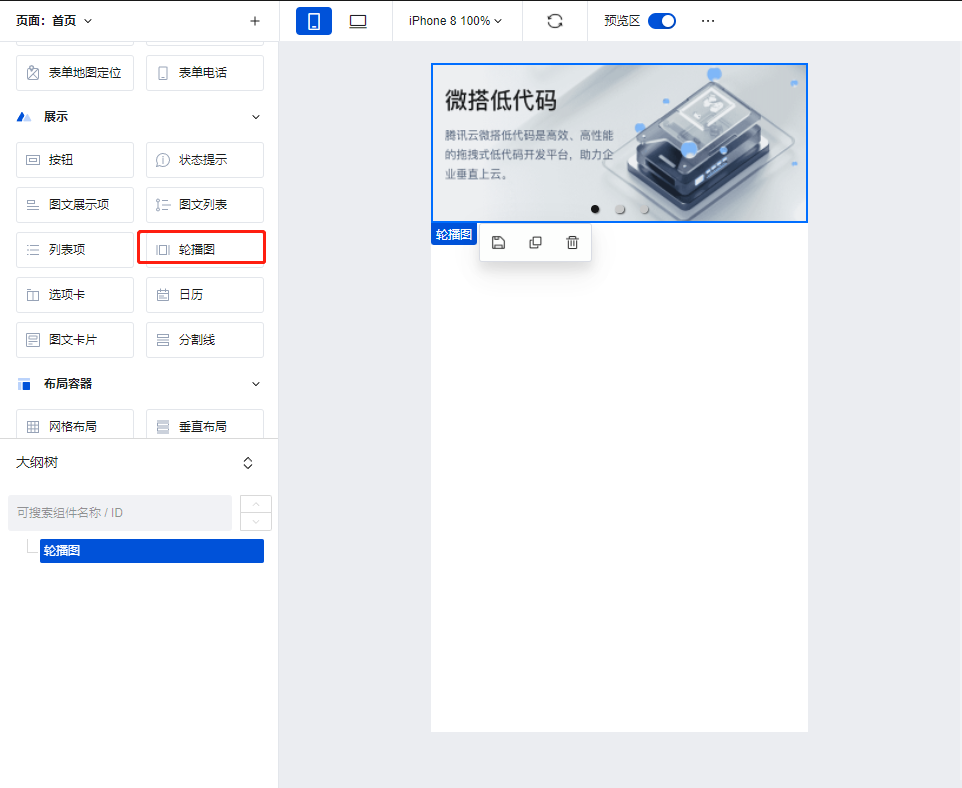Collapse the 布局容器 section
The height and width of the screenshot is (788, 962).
click(x=256, y=384)
